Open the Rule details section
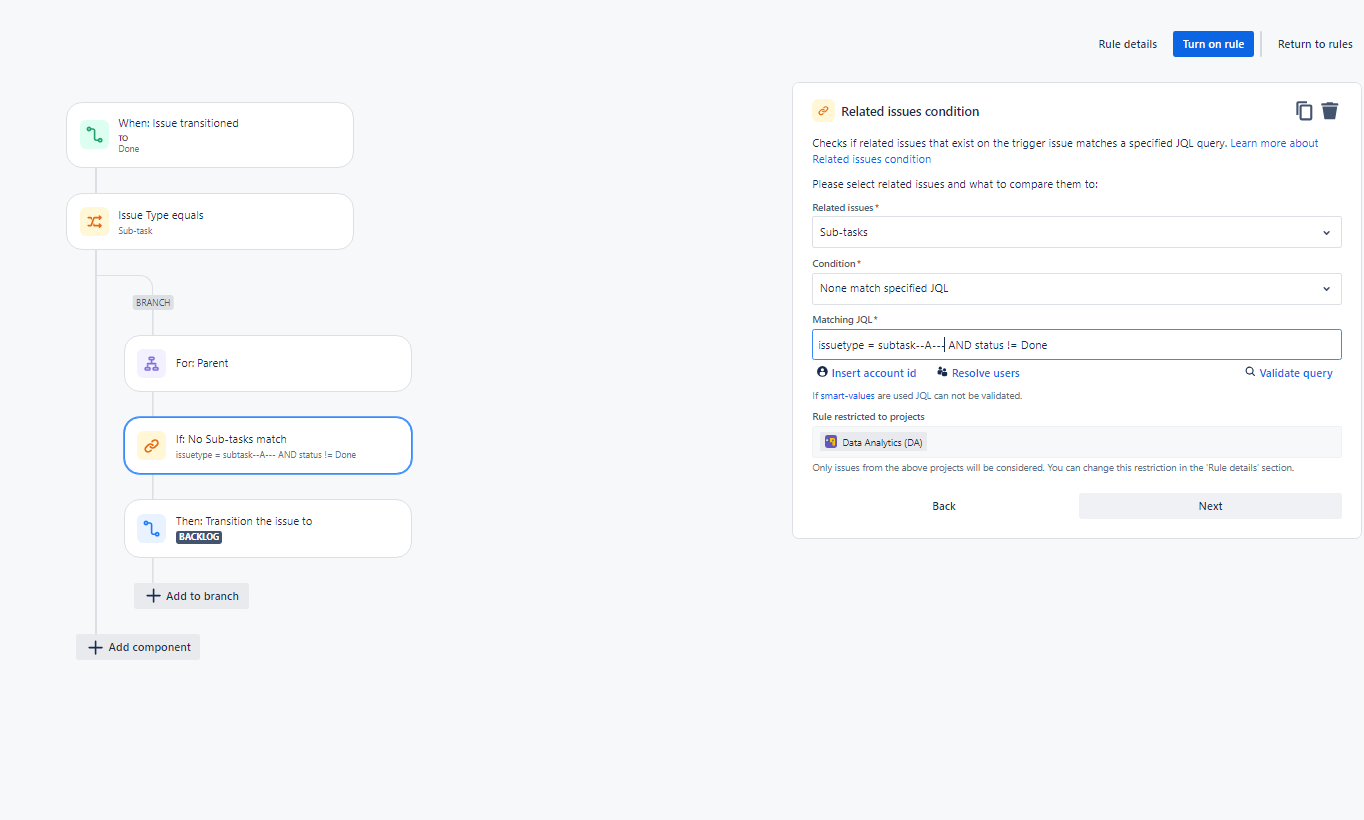 pos(1127,44)
